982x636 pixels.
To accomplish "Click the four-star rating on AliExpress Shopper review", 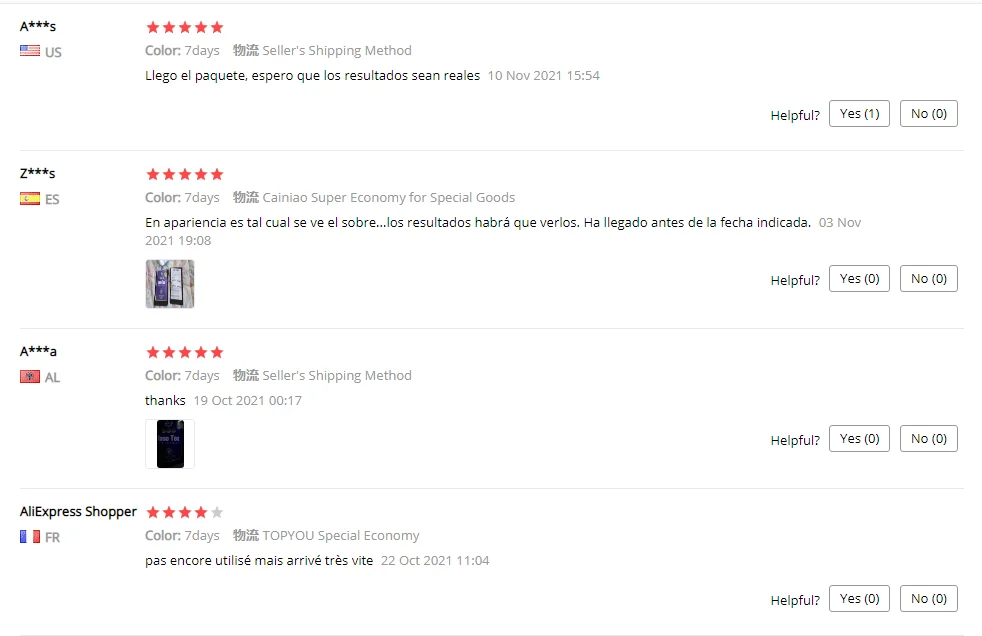I will coord(184,512).
